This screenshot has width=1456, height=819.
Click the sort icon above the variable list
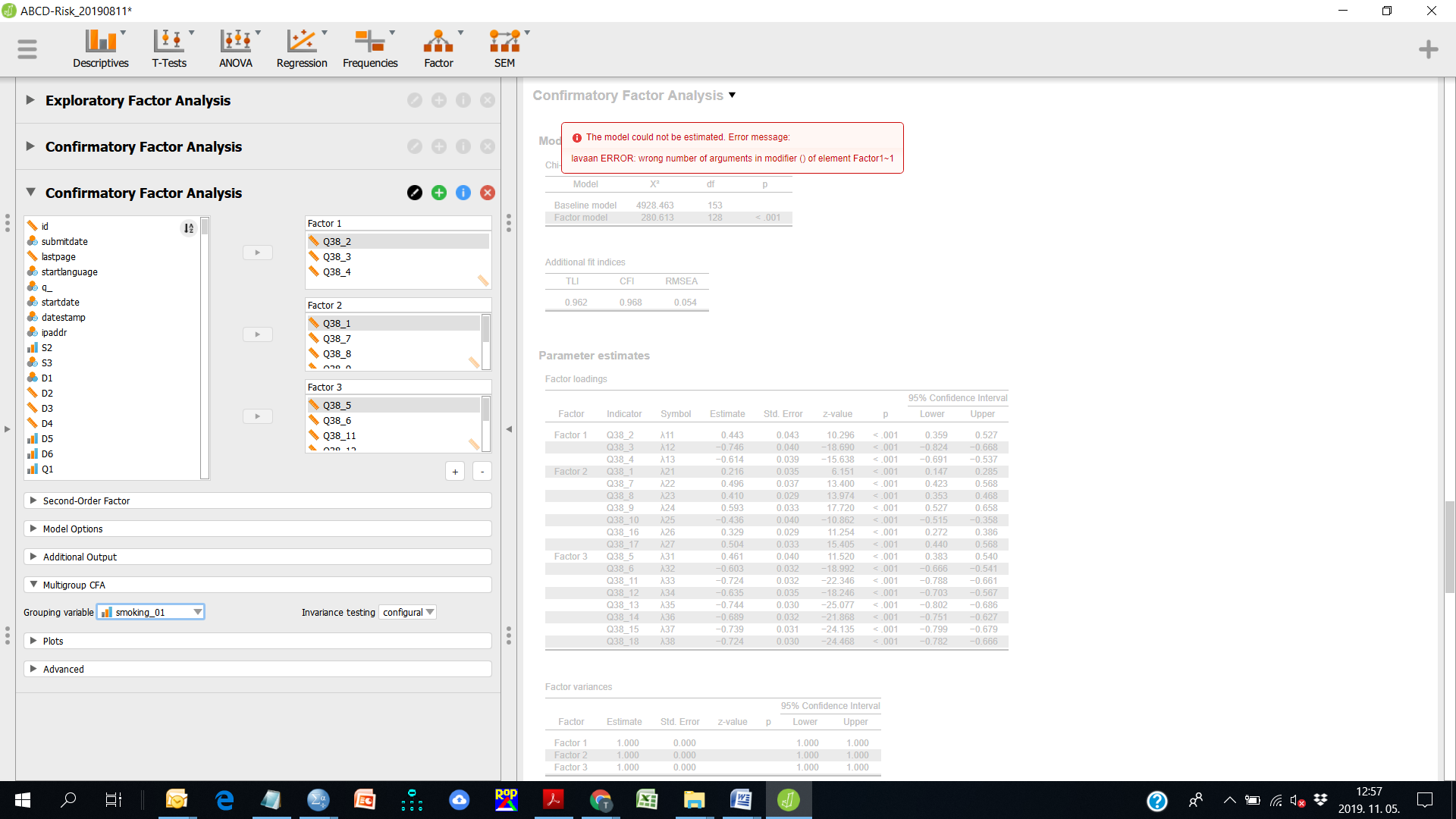tap(188, 227)
